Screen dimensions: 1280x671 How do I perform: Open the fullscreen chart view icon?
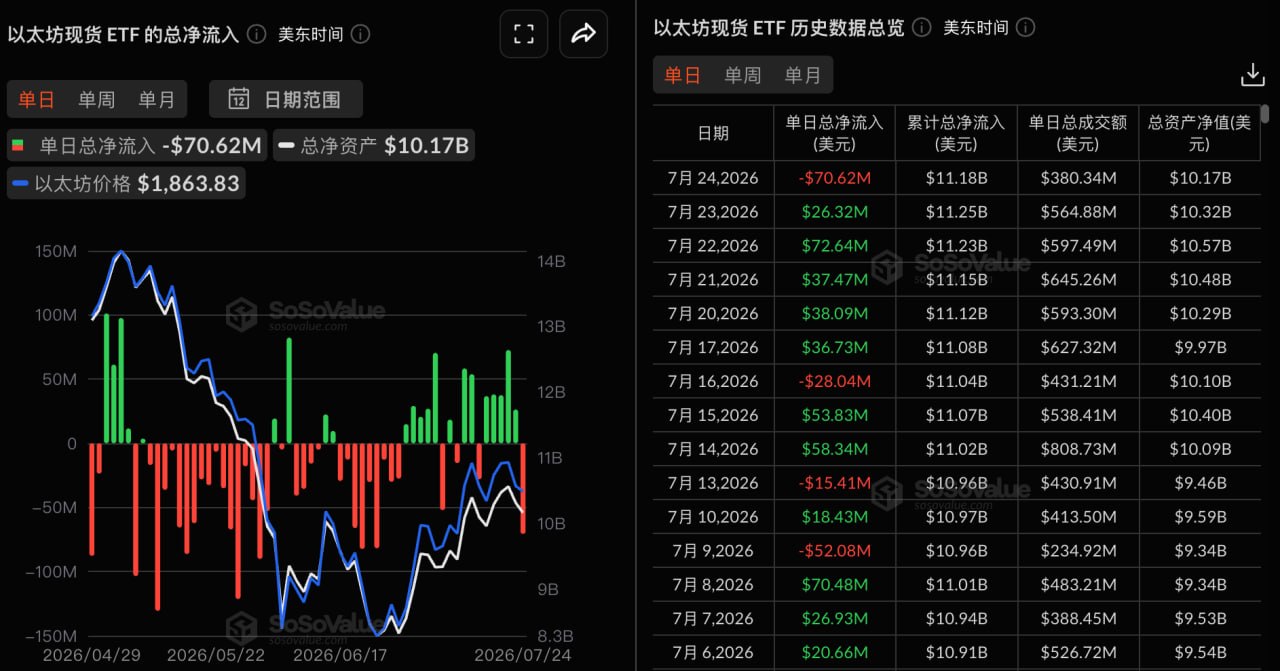pyautogui.click(x=524, y=34)
